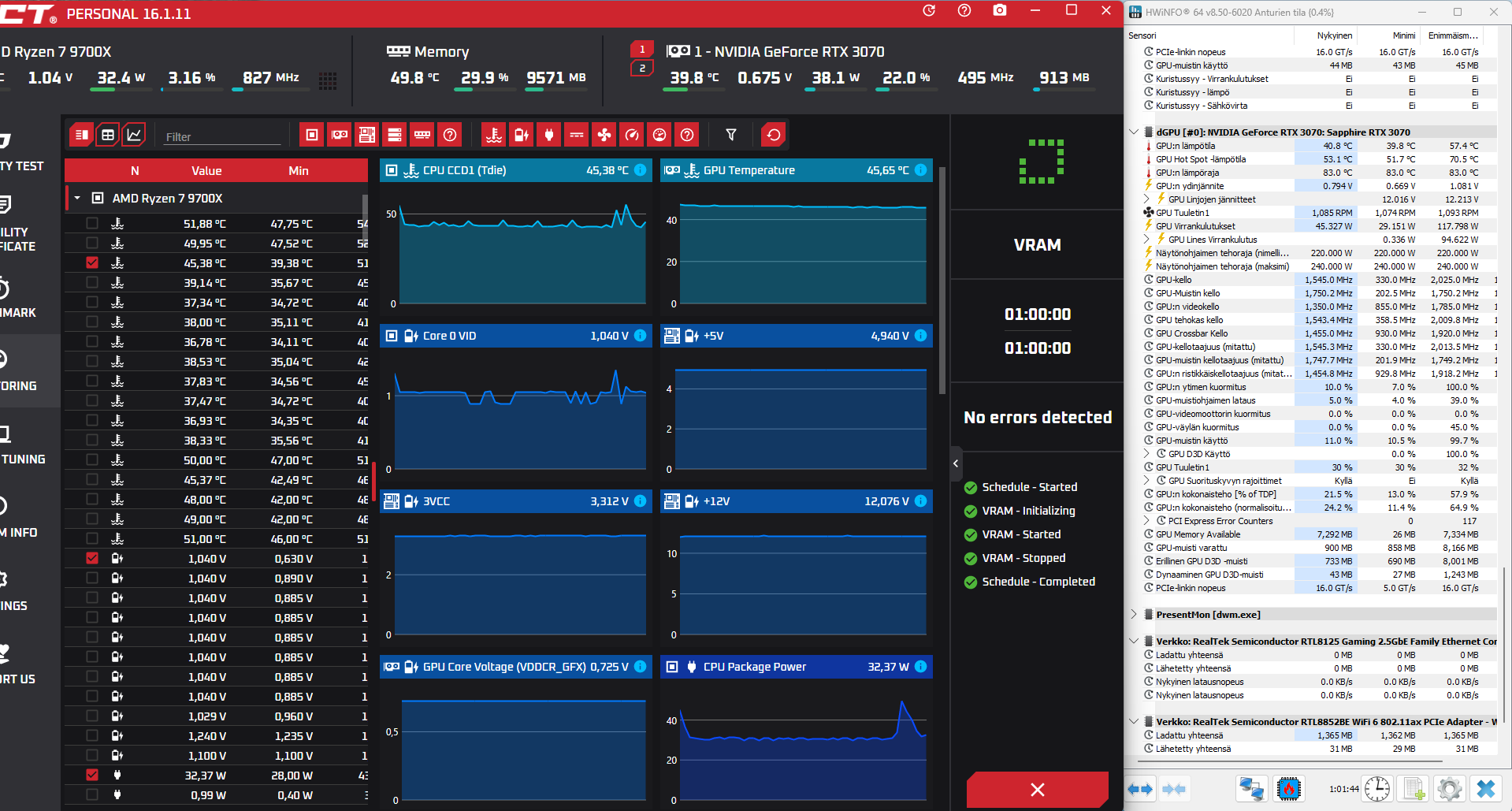Click the OCCT update refresh icon in title bar
This screenshot has height=811, width=1512.
[x=929, y=10]
